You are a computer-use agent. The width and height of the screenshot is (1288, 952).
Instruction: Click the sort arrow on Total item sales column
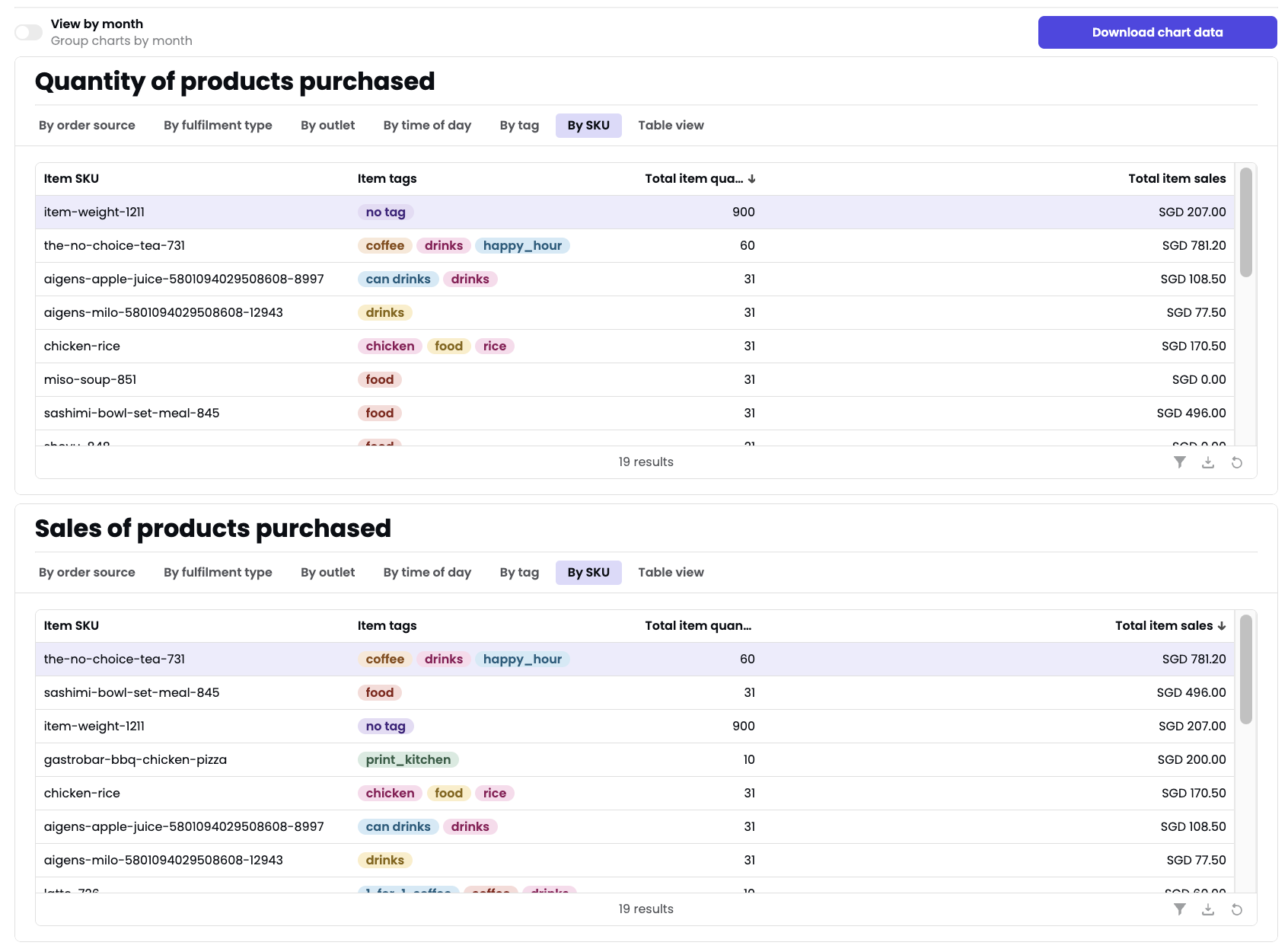pyautogui.click(x=1222, y=625)
